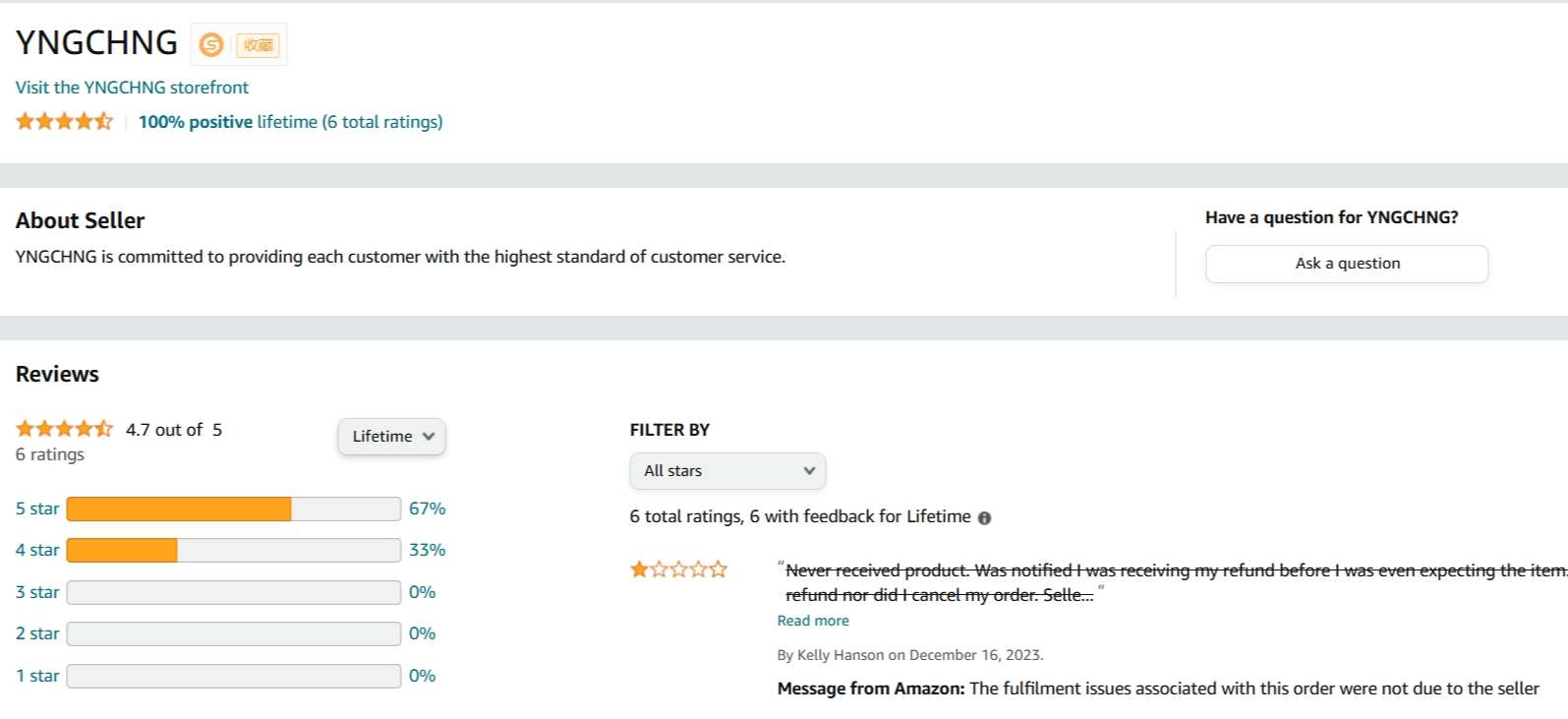Click the 67% percentage link
Screen dimensions: 1568x719
pos(427,509)
